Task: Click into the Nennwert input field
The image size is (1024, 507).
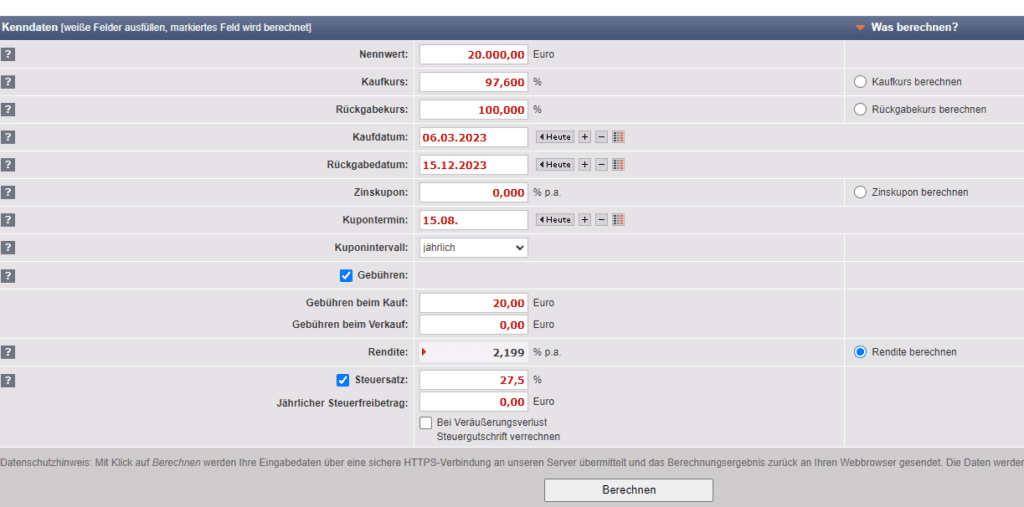Action: 473,54
